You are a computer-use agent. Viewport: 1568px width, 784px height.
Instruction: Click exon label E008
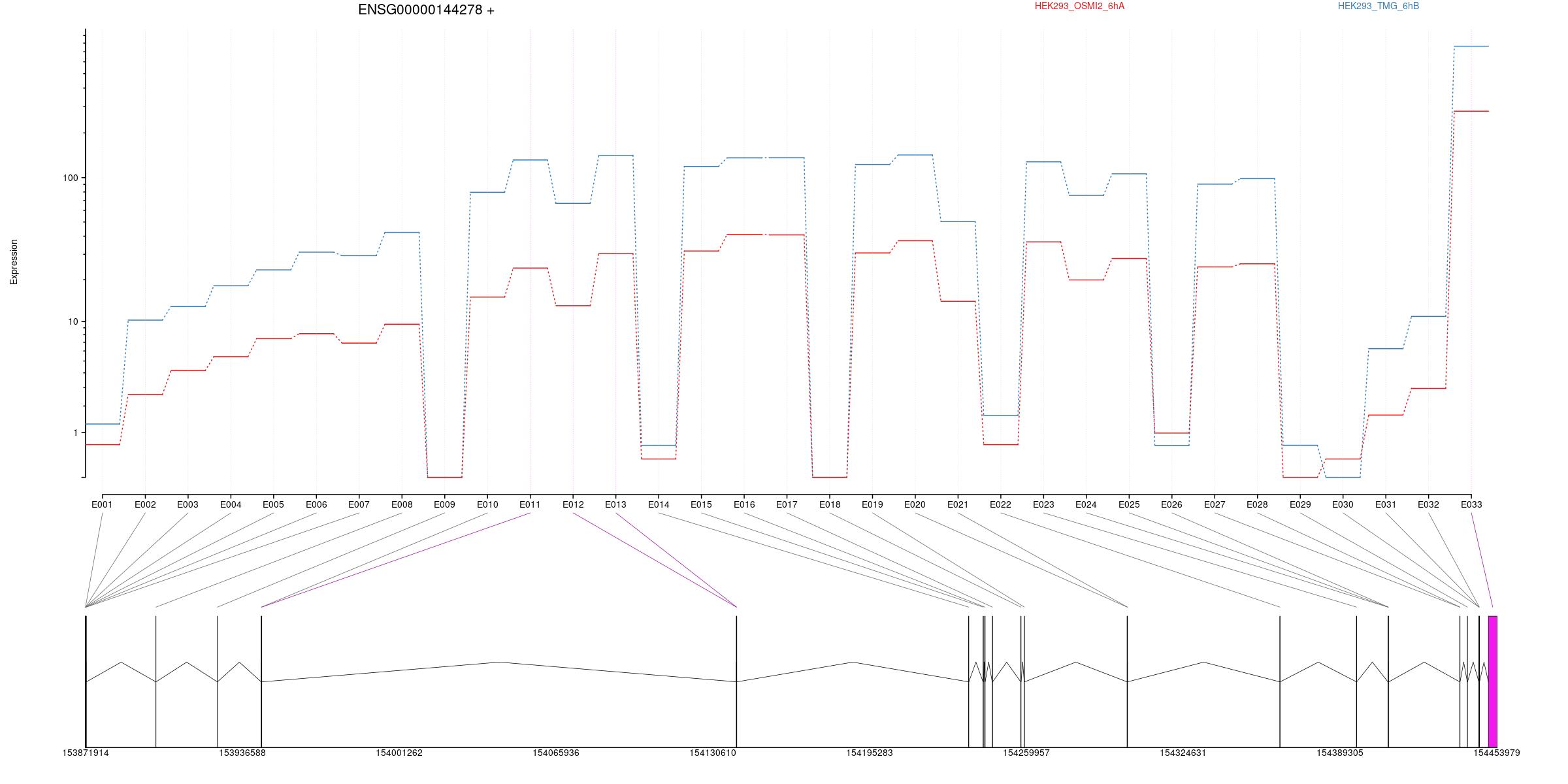click(x=402, y=504)
